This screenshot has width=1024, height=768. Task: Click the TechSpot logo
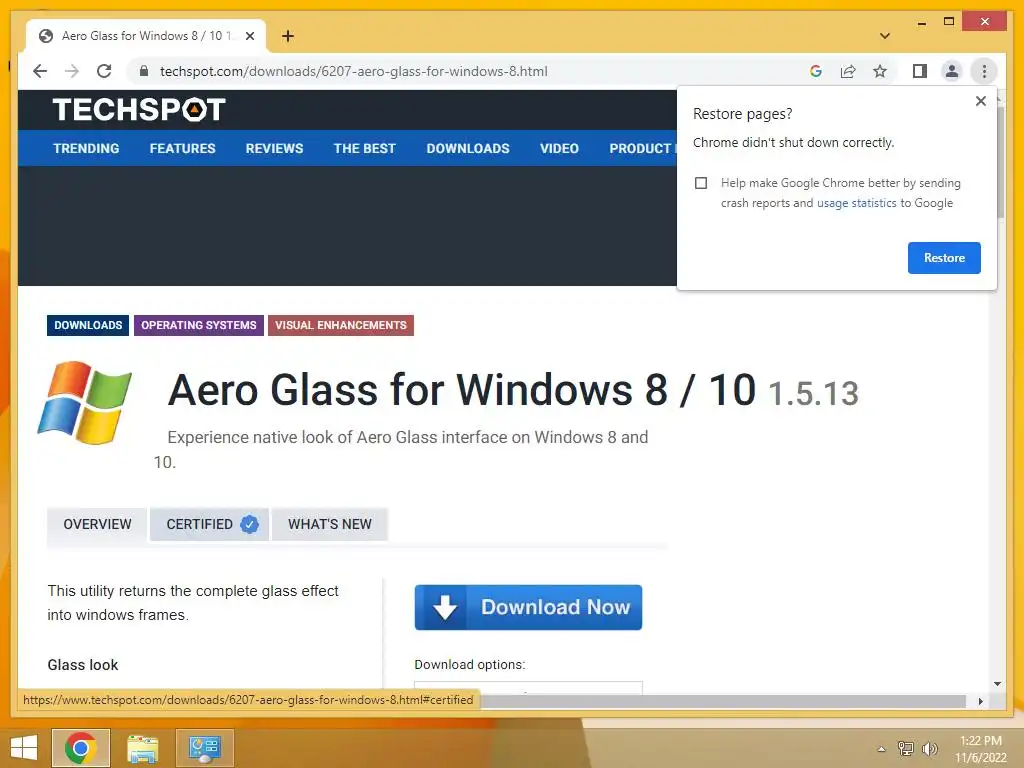[139, 109]
